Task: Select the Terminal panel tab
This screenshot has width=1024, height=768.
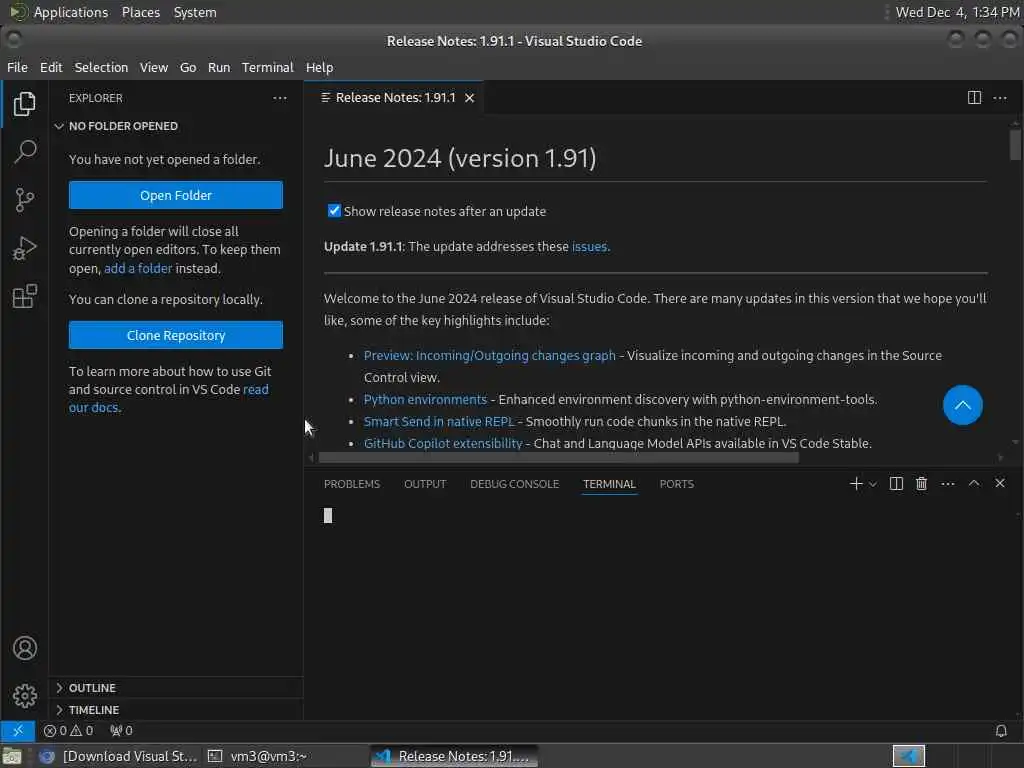Action: tap(609, 484)
